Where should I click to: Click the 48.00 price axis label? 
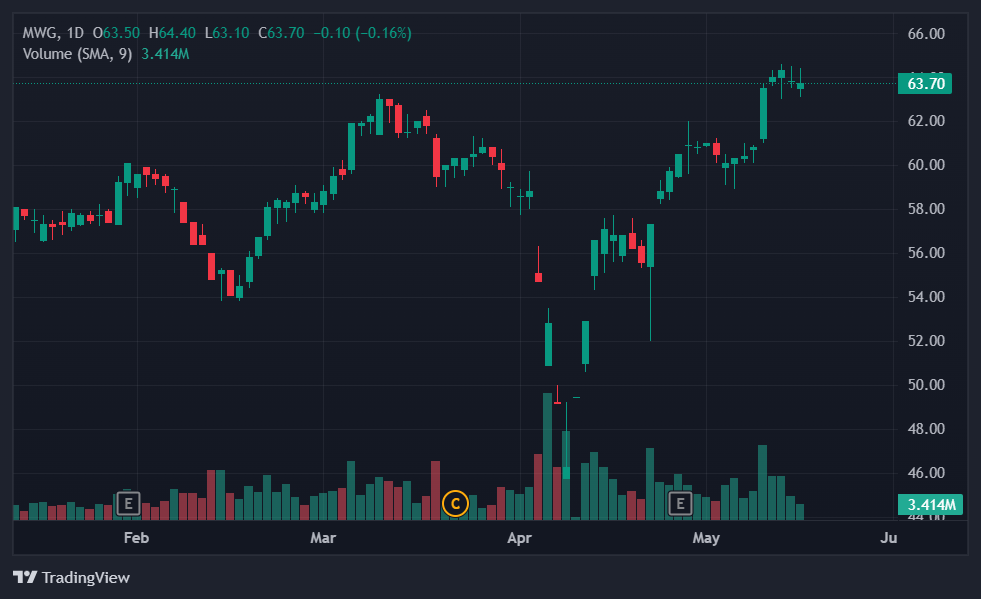tap(926, 429)
